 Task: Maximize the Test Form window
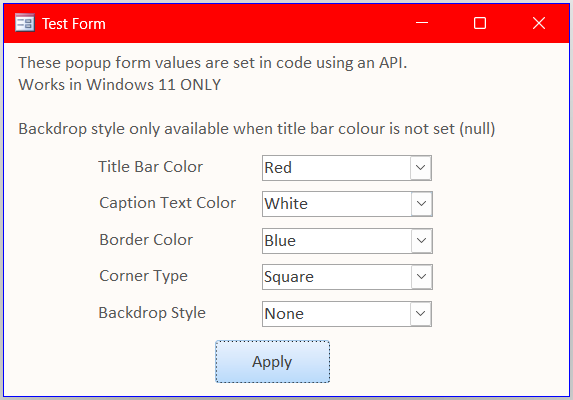coord(480,23)
